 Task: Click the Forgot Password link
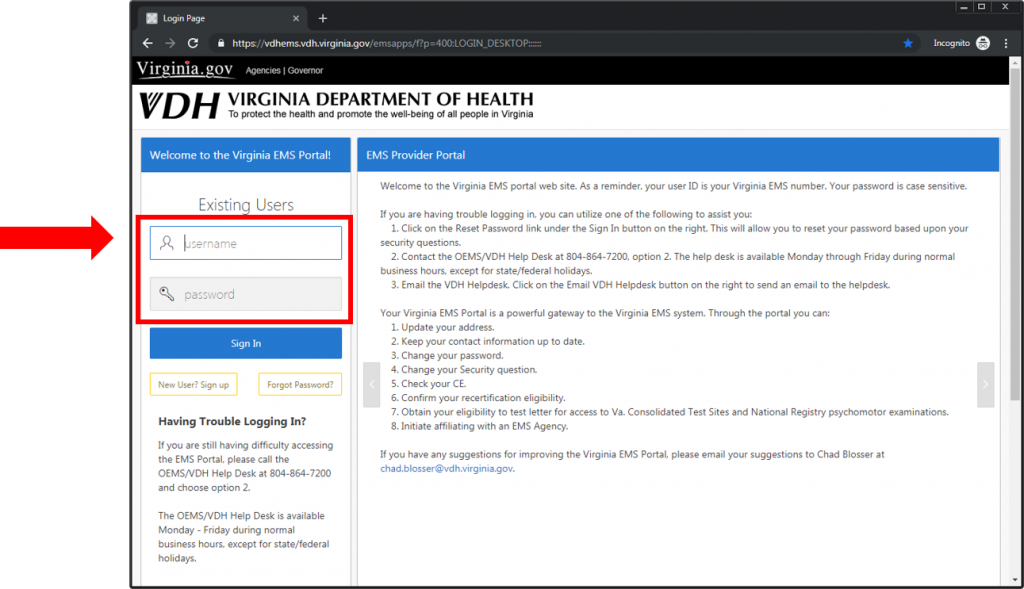(299, 384)
